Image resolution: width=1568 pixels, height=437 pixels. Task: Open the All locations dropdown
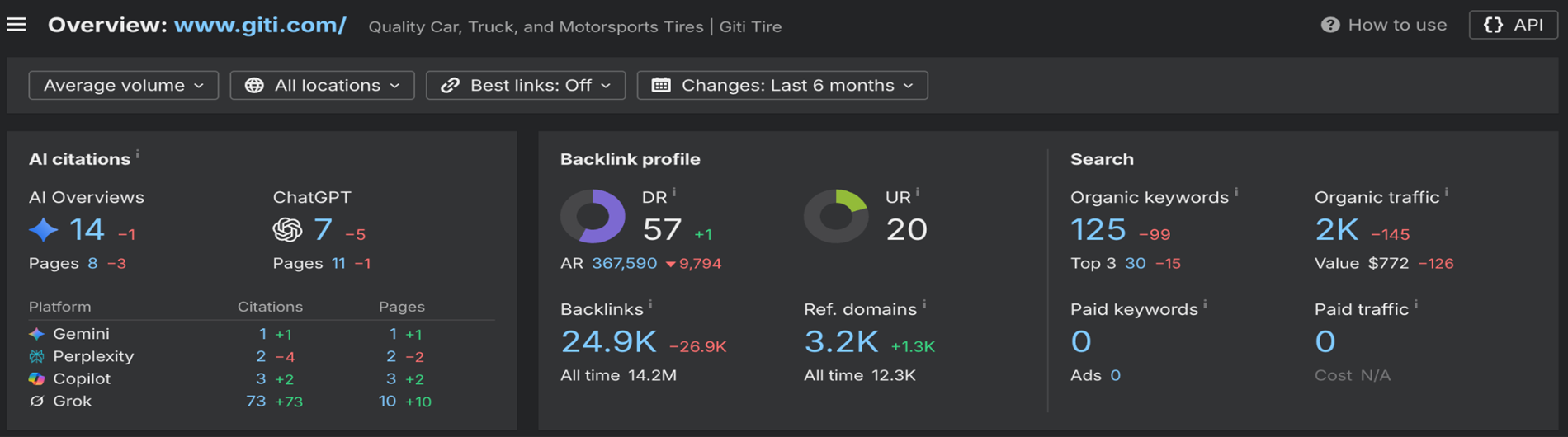(322, 85)
